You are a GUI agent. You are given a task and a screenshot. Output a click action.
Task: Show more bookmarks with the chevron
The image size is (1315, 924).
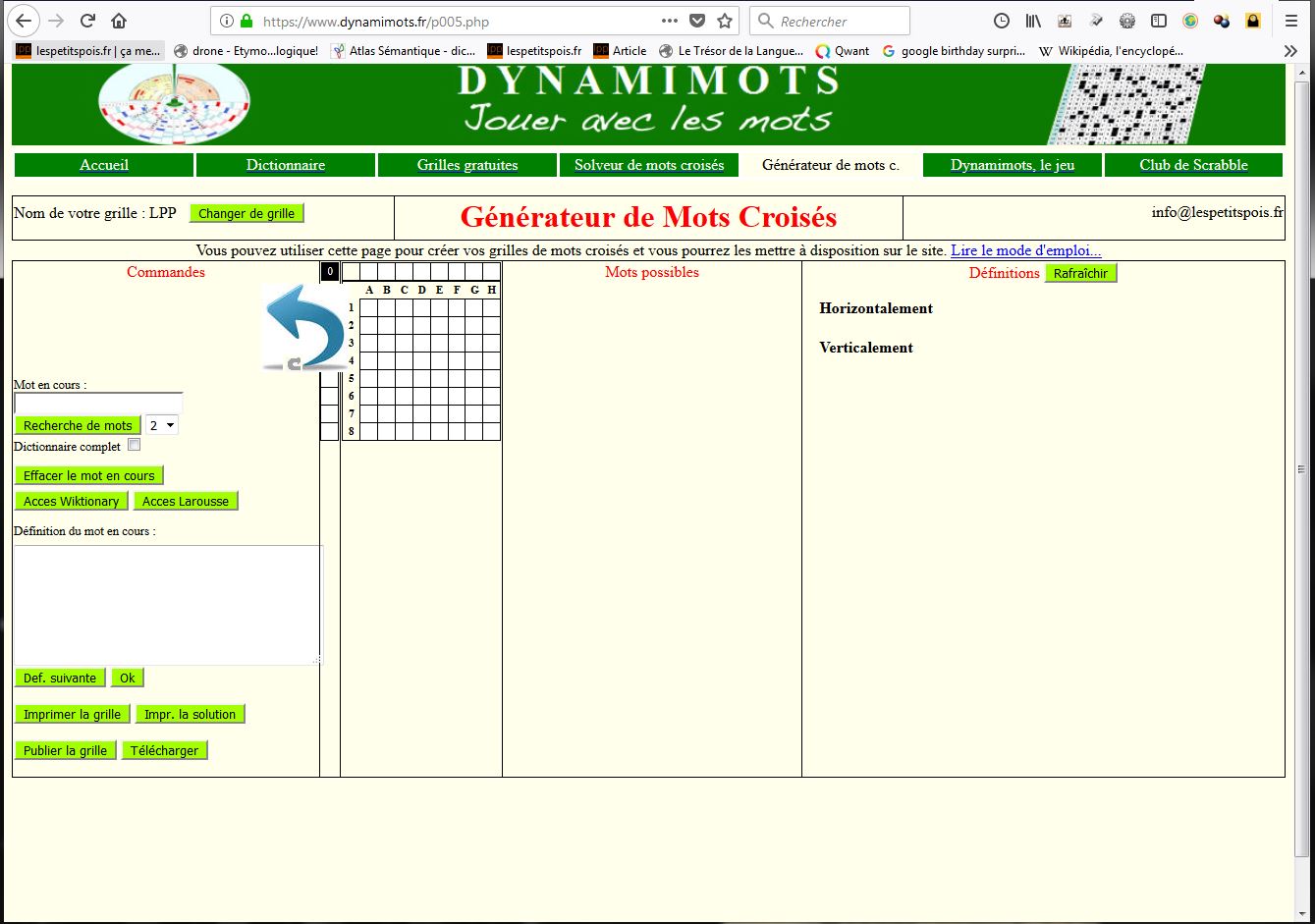point(1290,51)
